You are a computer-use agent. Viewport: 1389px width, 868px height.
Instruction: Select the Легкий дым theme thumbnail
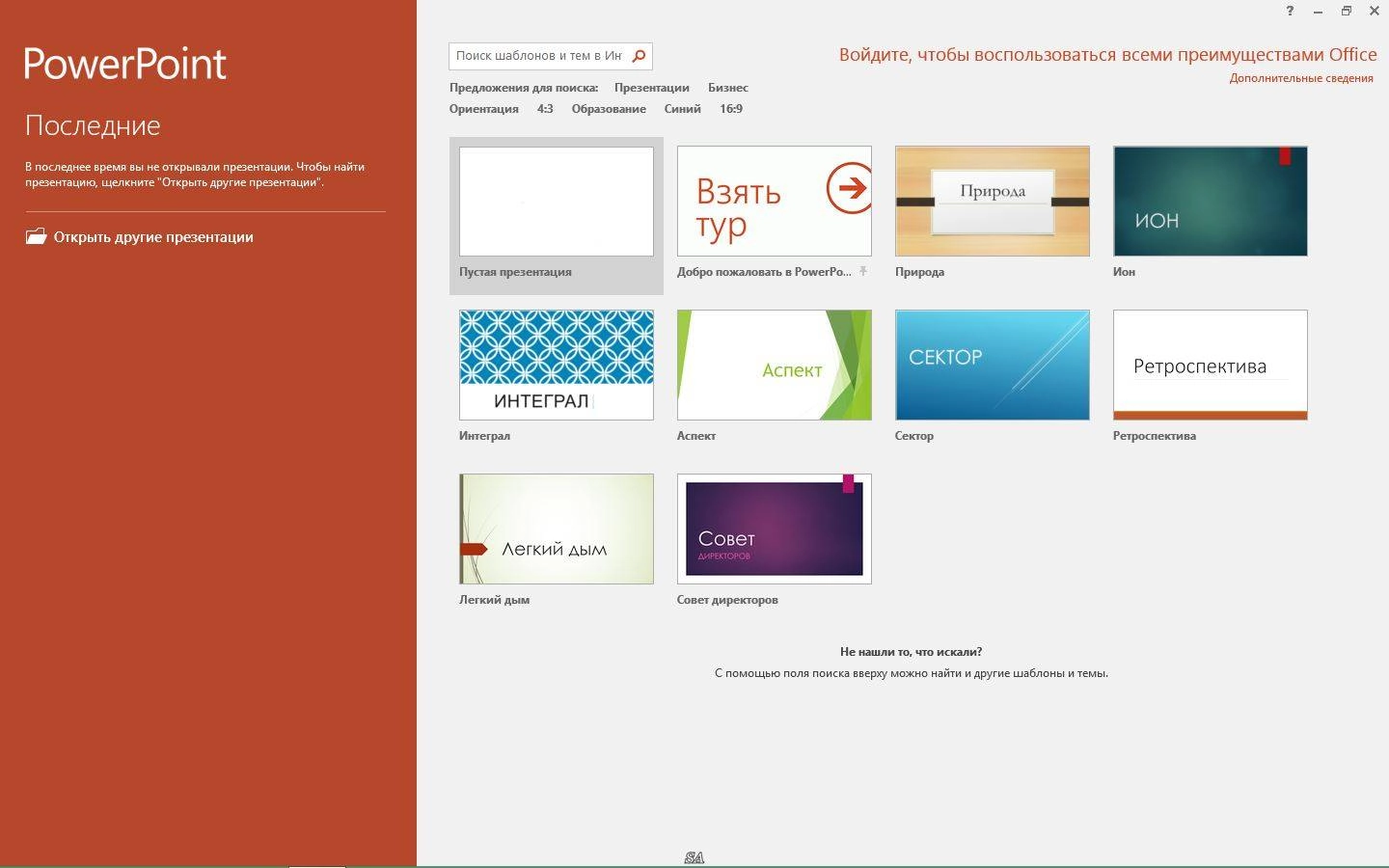pos(557,529)
